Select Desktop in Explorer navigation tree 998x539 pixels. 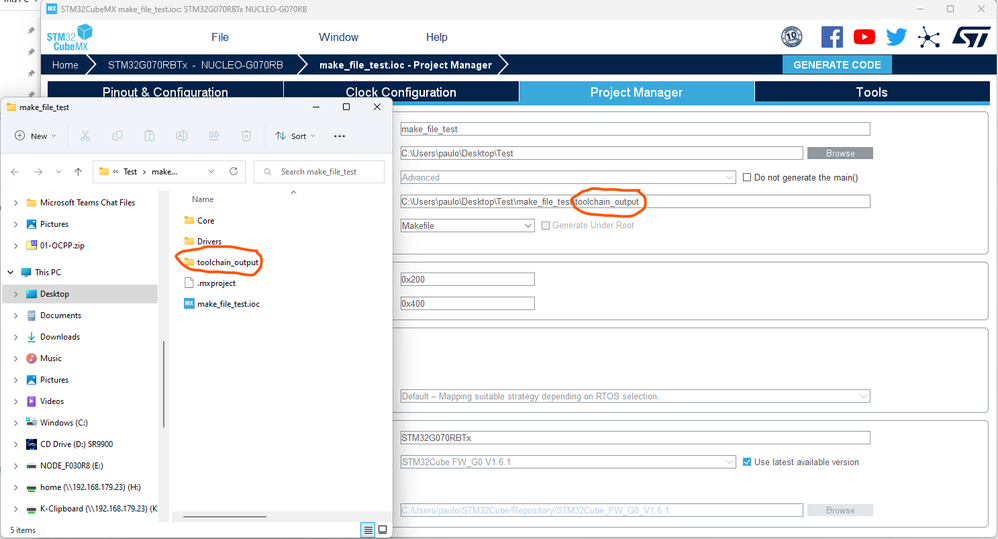point(81,294)
